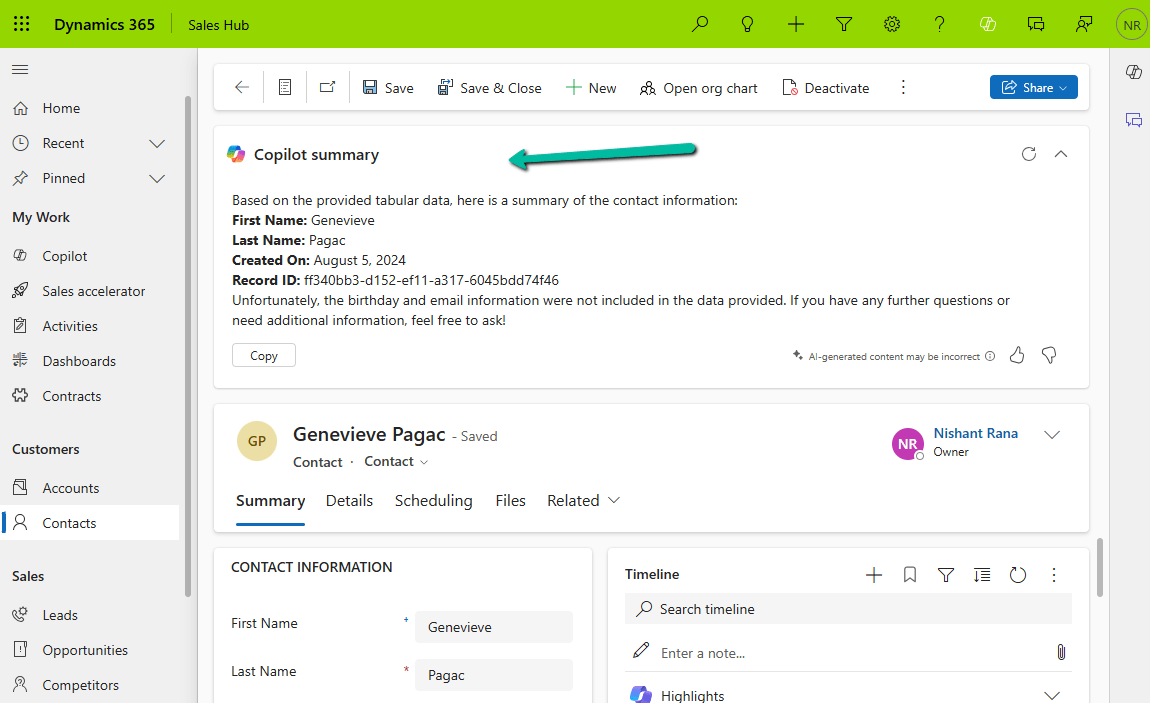Switch to the Details tab

[x=349, y=500]
